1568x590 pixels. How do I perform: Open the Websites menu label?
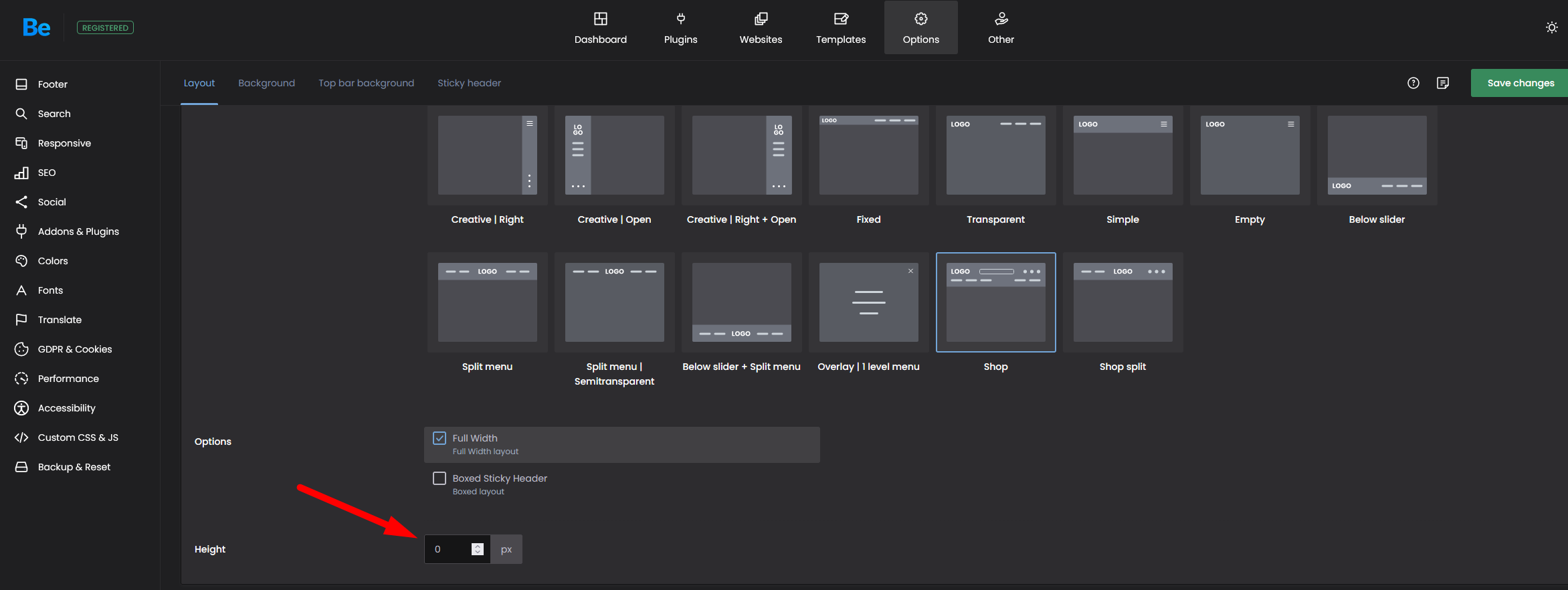click(x=761, y=39)
